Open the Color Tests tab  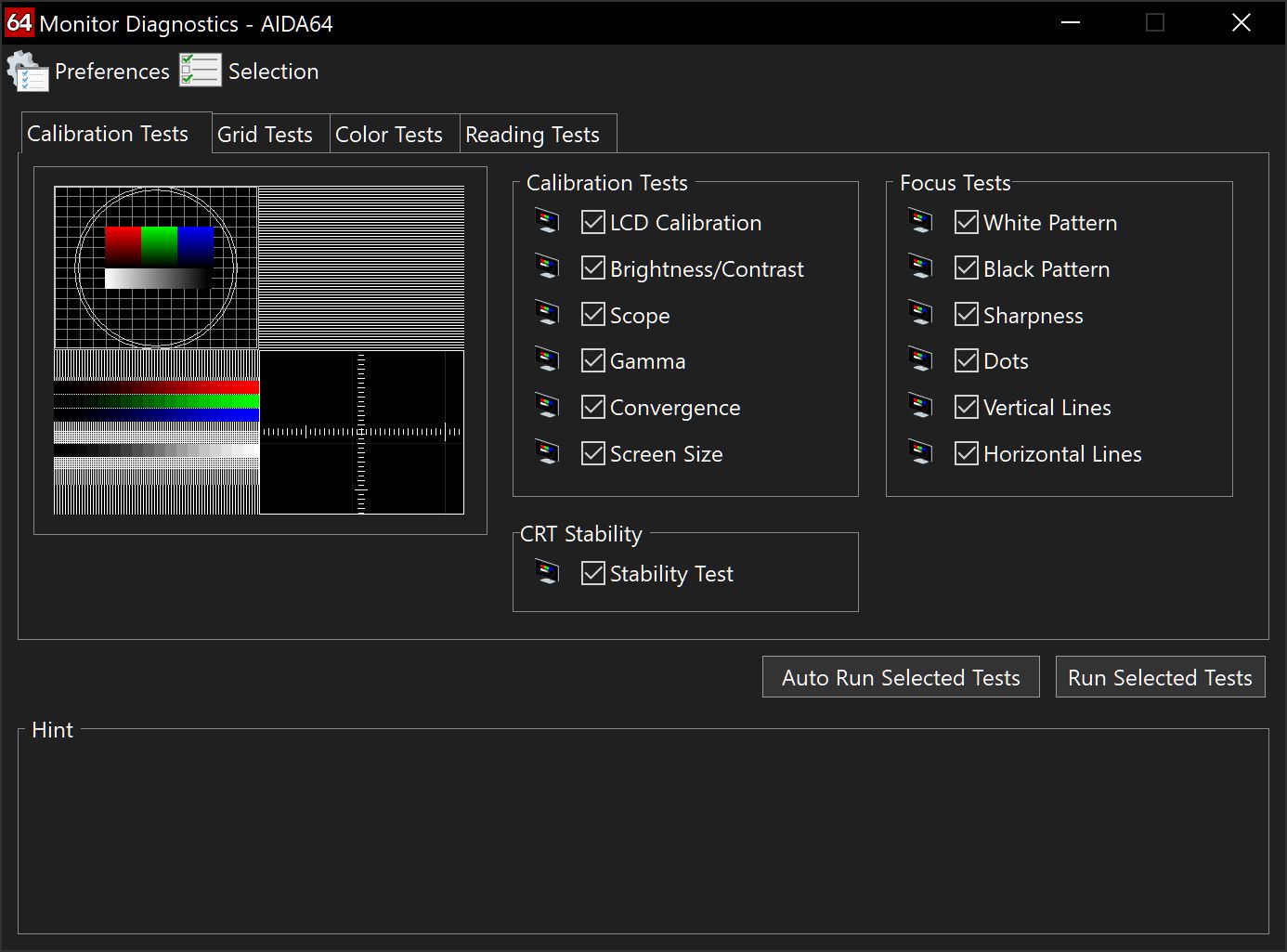(x=388, y=135)
